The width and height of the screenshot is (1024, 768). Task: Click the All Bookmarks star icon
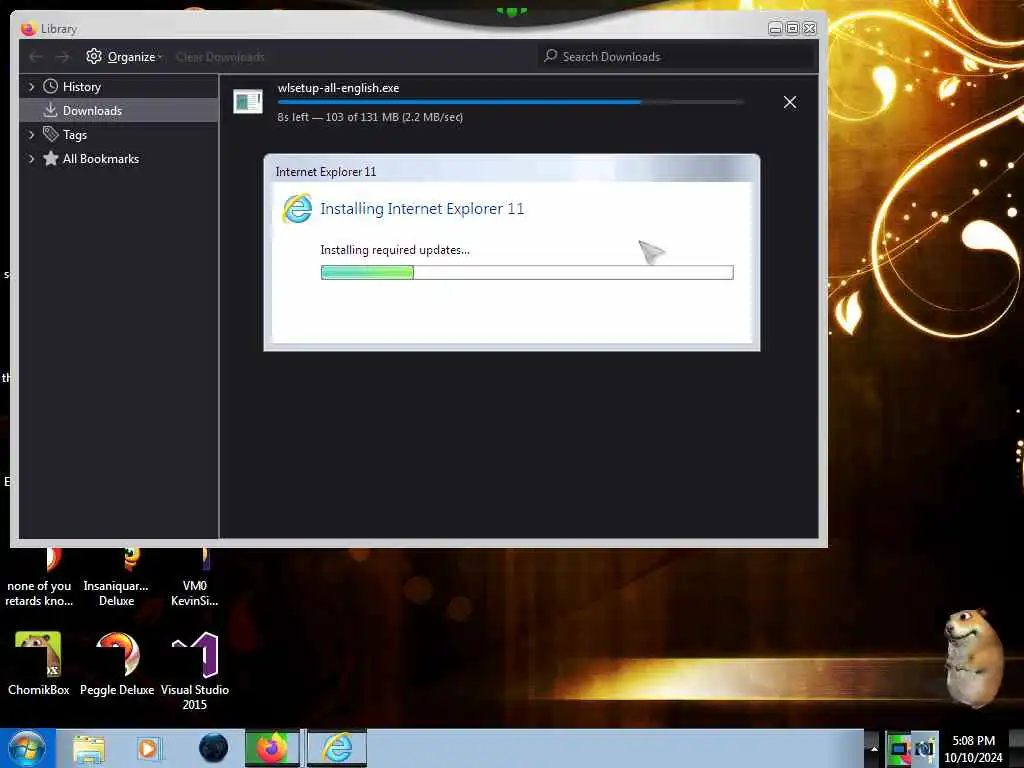[50, 158]
